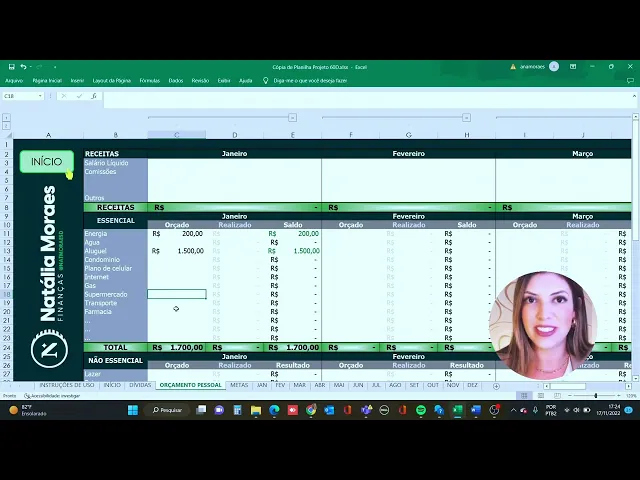
Task: Switch to Normal view icon
Action: (x=524, y=396)
